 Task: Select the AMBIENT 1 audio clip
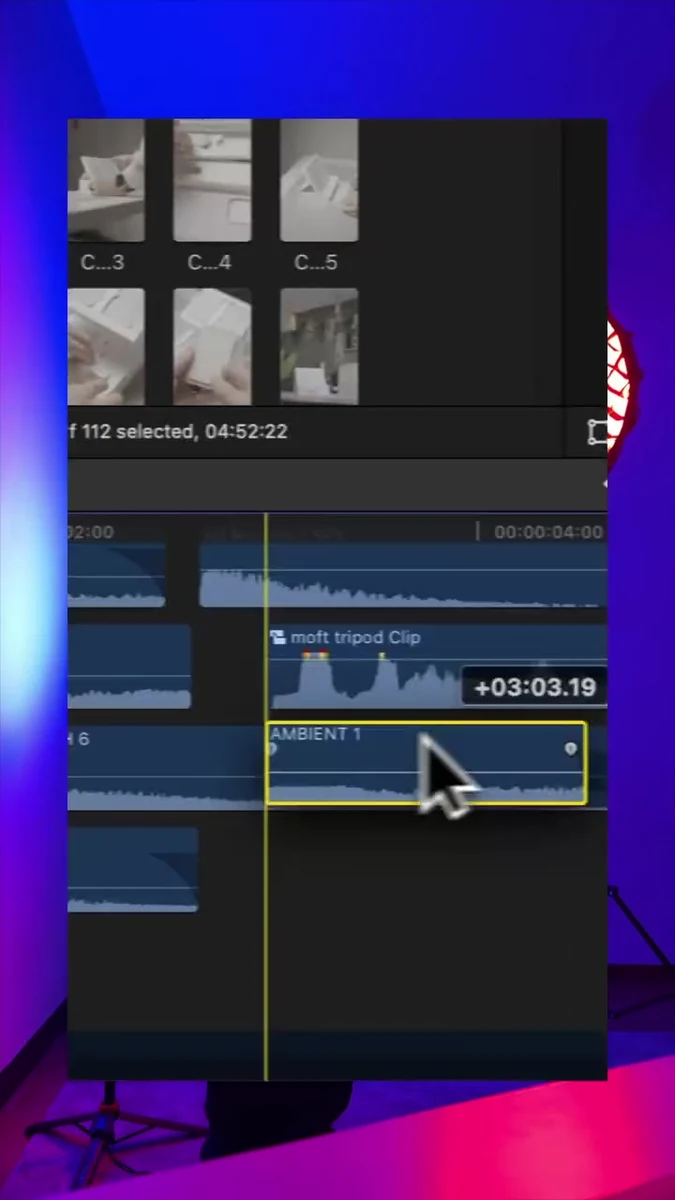click(x=426, y=763)
